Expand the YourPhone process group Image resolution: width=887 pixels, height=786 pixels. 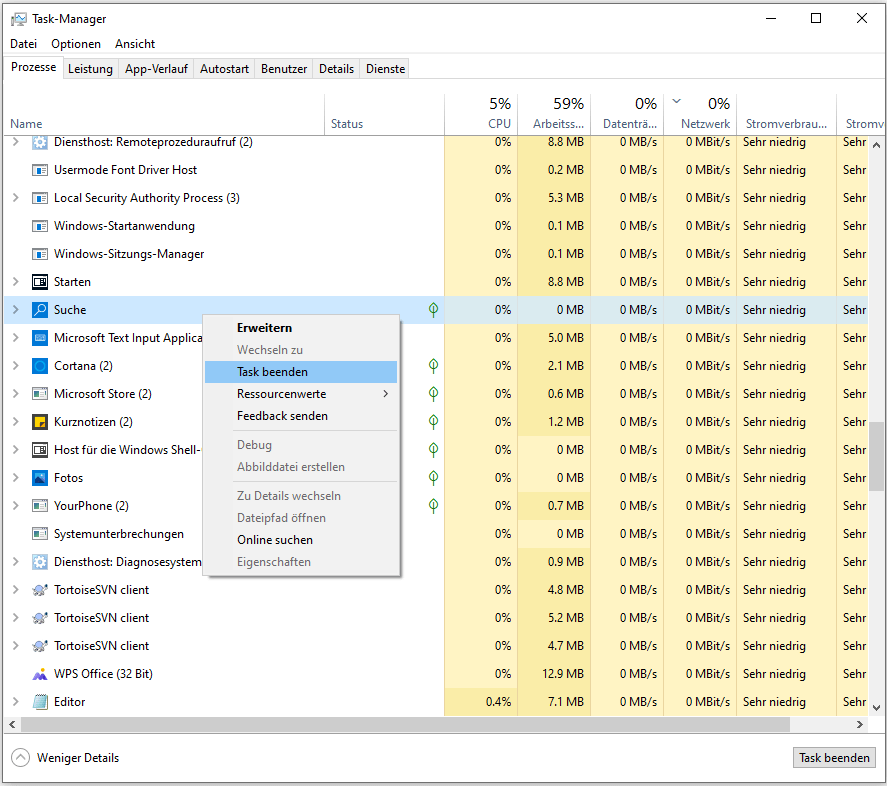15,506
